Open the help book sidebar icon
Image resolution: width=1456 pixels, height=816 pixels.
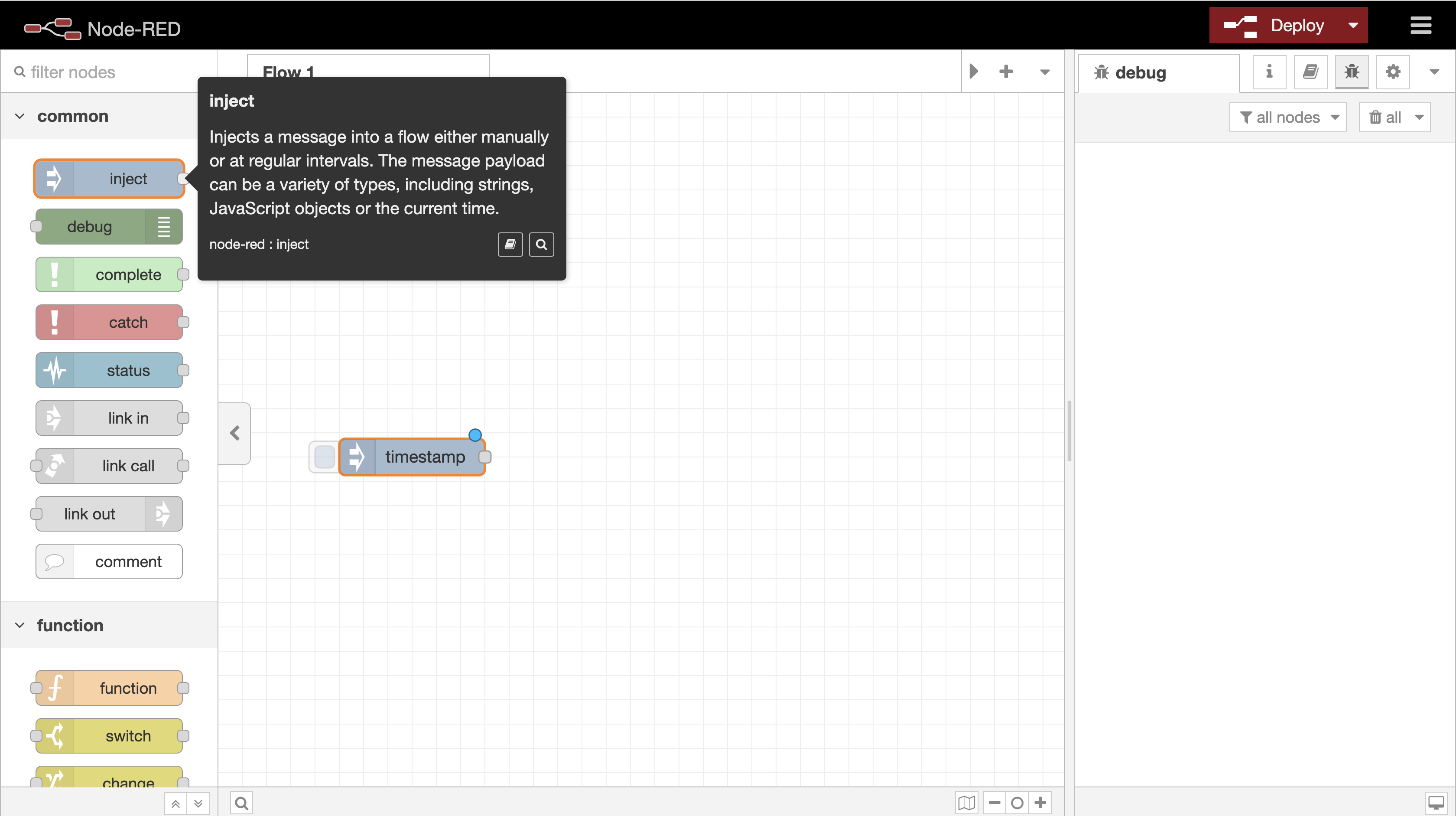coord(1310,72)
